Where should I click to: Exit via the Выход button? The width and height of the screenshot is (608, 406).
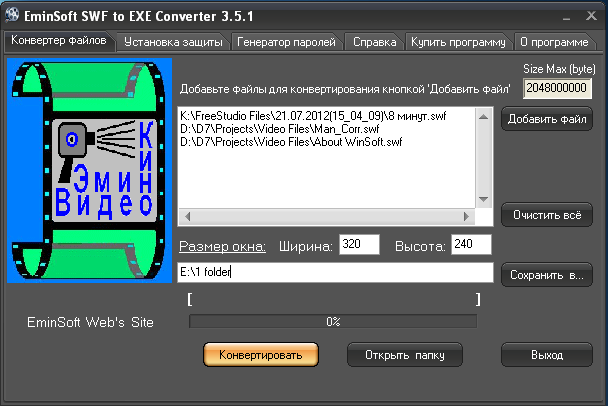547,354
